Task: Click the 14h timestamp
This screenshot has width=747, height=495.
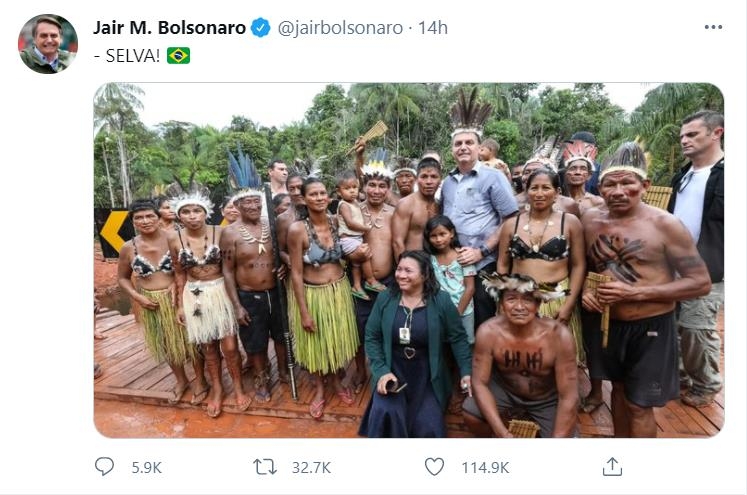Action: coord(433,28)
